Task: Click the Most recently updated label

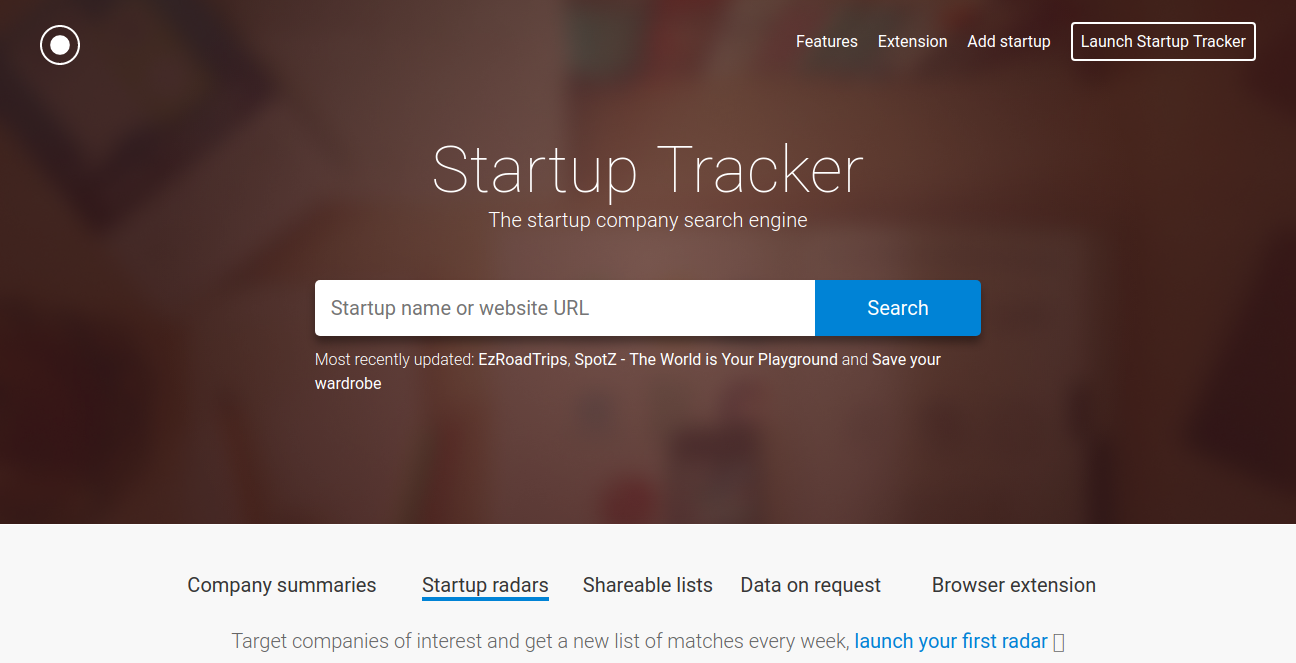Action: (394, 360)
